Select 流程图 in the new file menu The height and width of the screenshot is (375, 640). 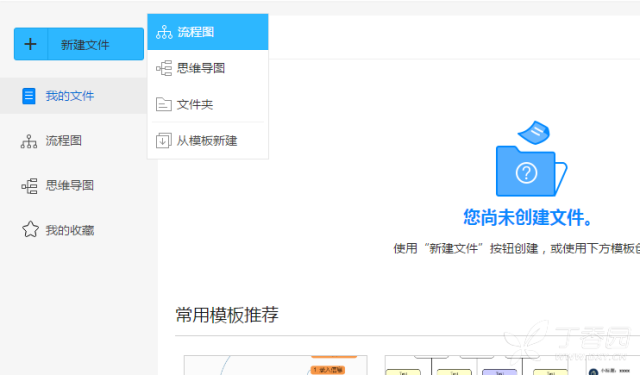(208, 32)
